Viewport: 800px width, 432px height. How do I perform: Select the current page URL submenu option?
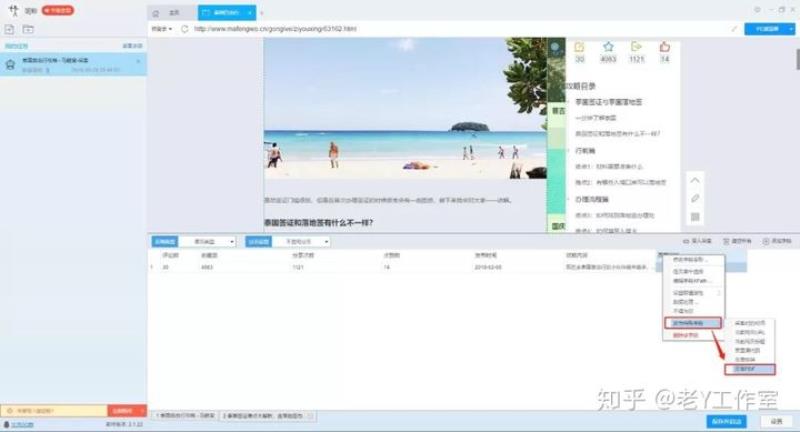coord(750,333)
